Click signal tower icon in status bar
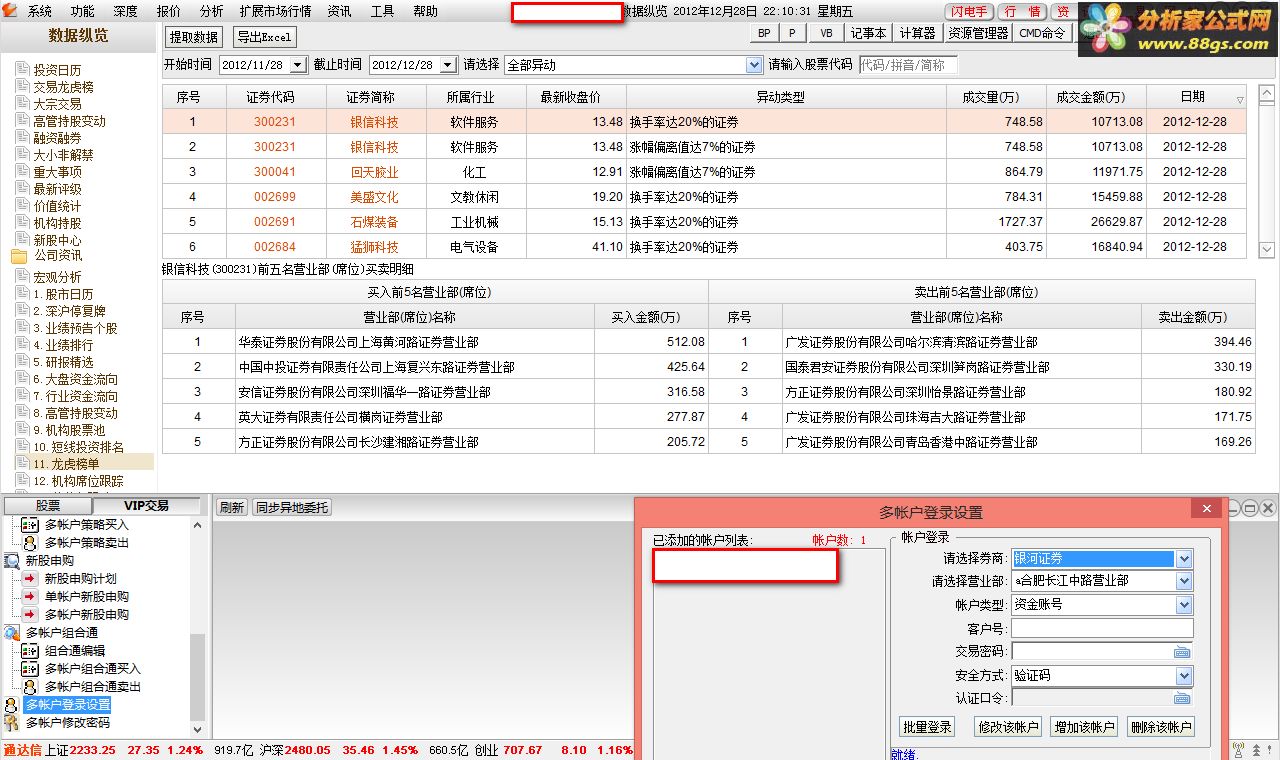Viewport: 1280px width, 760px height. (x=1239, y=749)
